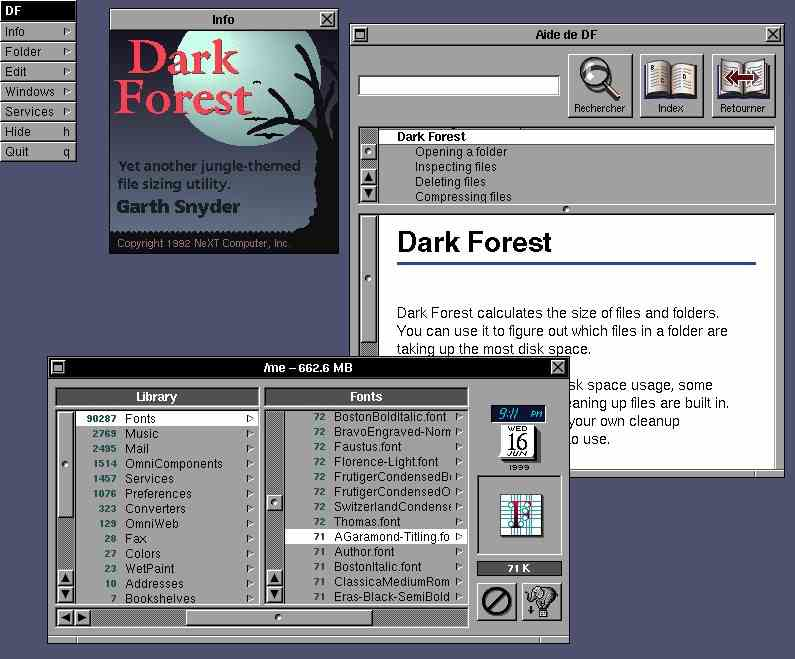The height and width of the screenshot is (659, 795).
Task: Click miniaturize icon of Aide de DF window
Action: (360, 34)
